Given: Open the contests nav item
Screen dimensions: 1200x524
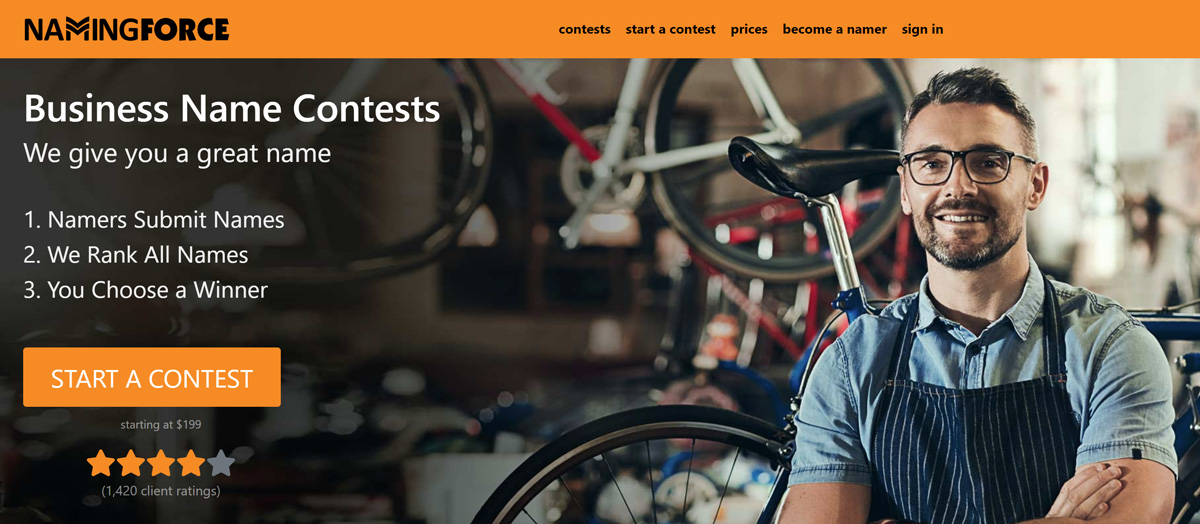Looking at the screenshot, I should pyautogui.click(x=584, y=29).
